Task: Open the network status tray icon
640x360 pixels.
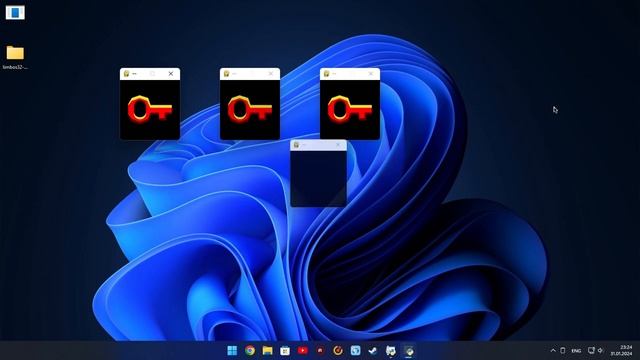Action: point(591,350)
